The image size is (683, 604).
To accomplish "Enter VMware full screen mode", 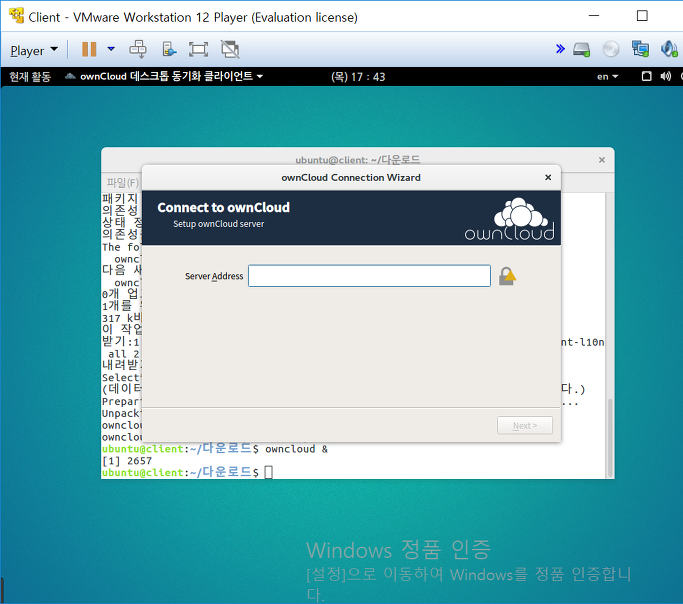I will pos(198,49).
